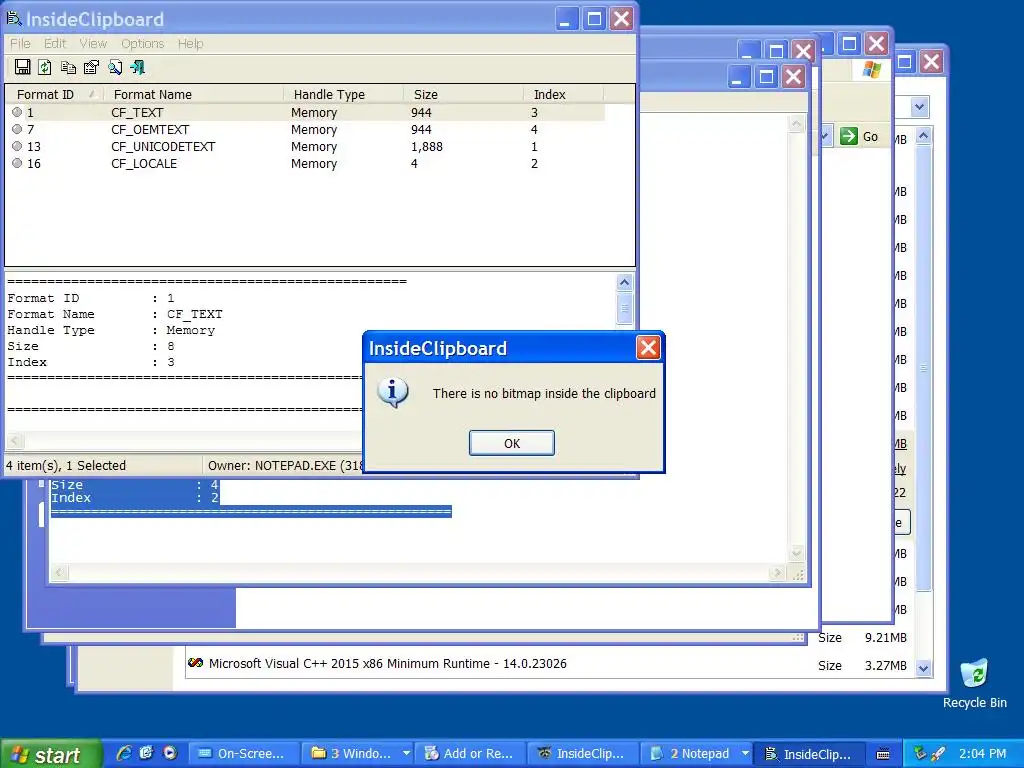Select CF_UNICODETEXT format name
Screen dimensions: 1024x768
(163, 146)
